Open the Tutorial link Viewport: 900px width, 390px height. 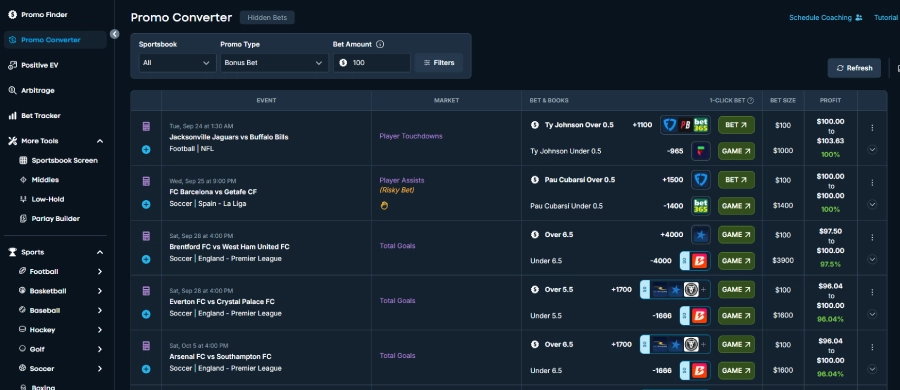coord(886,18)
